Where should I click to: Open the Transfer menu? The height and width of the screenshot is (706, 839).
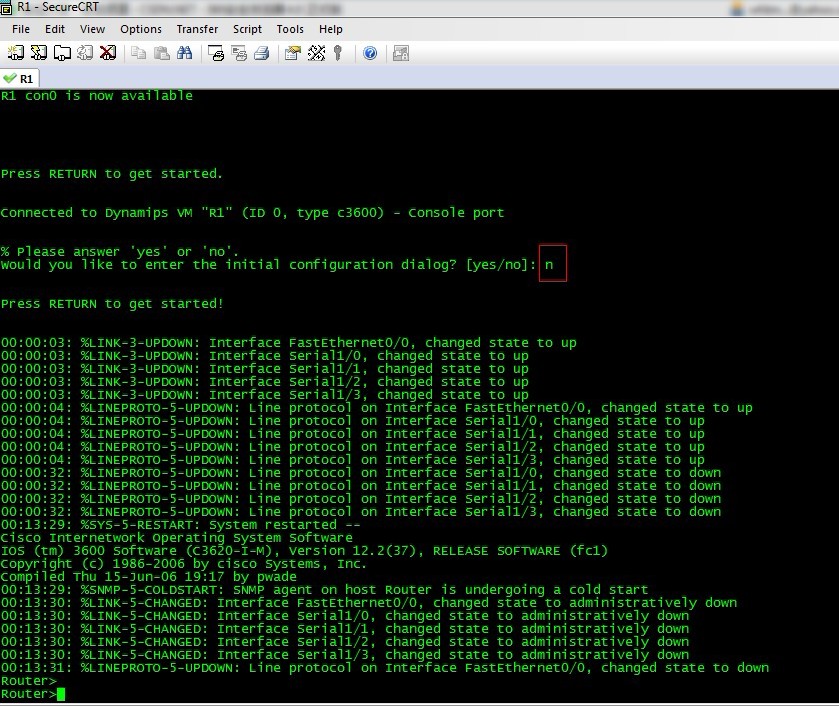(197, 29)
